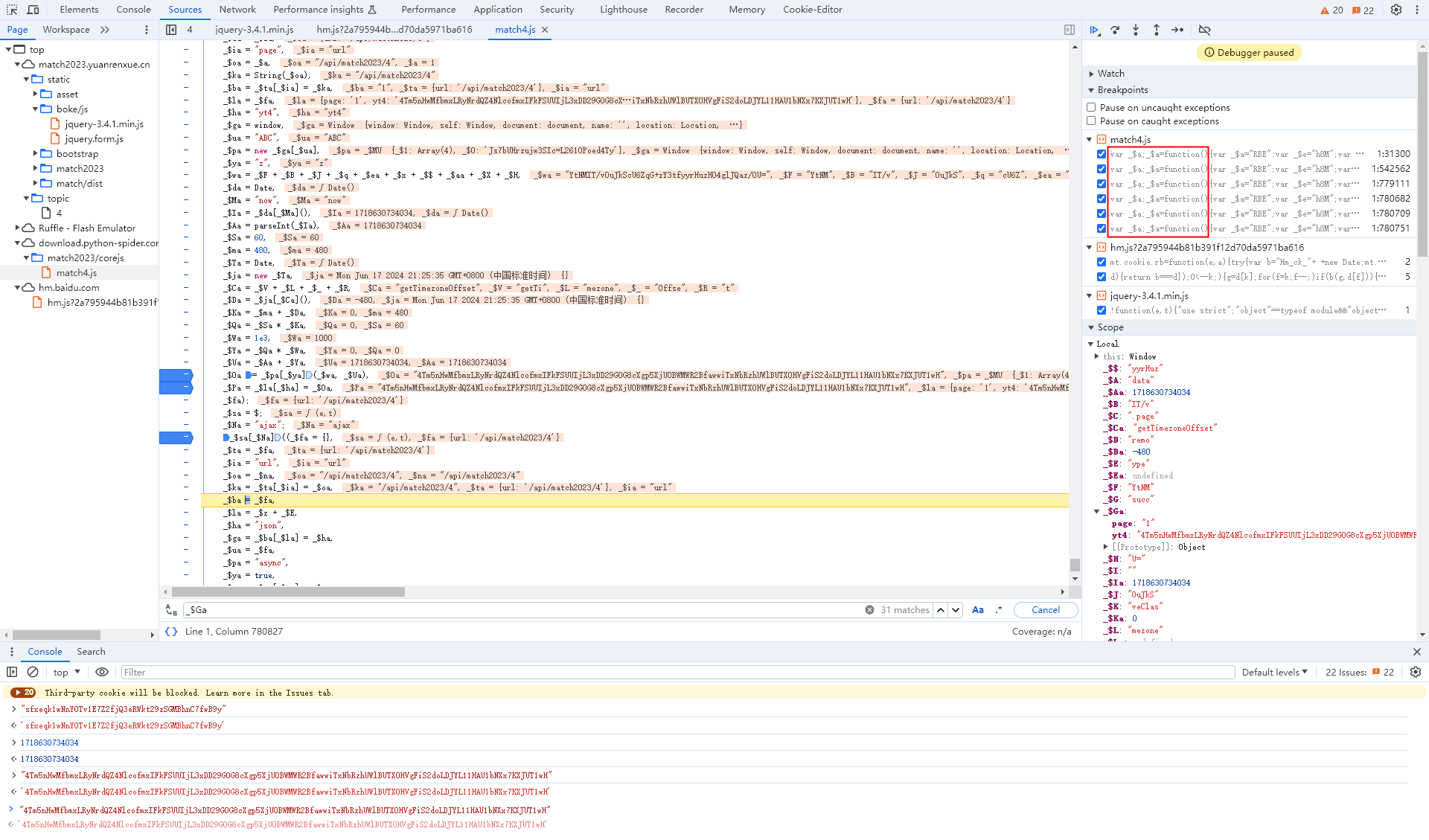Toggle match case Aa option

click(978, 610)
